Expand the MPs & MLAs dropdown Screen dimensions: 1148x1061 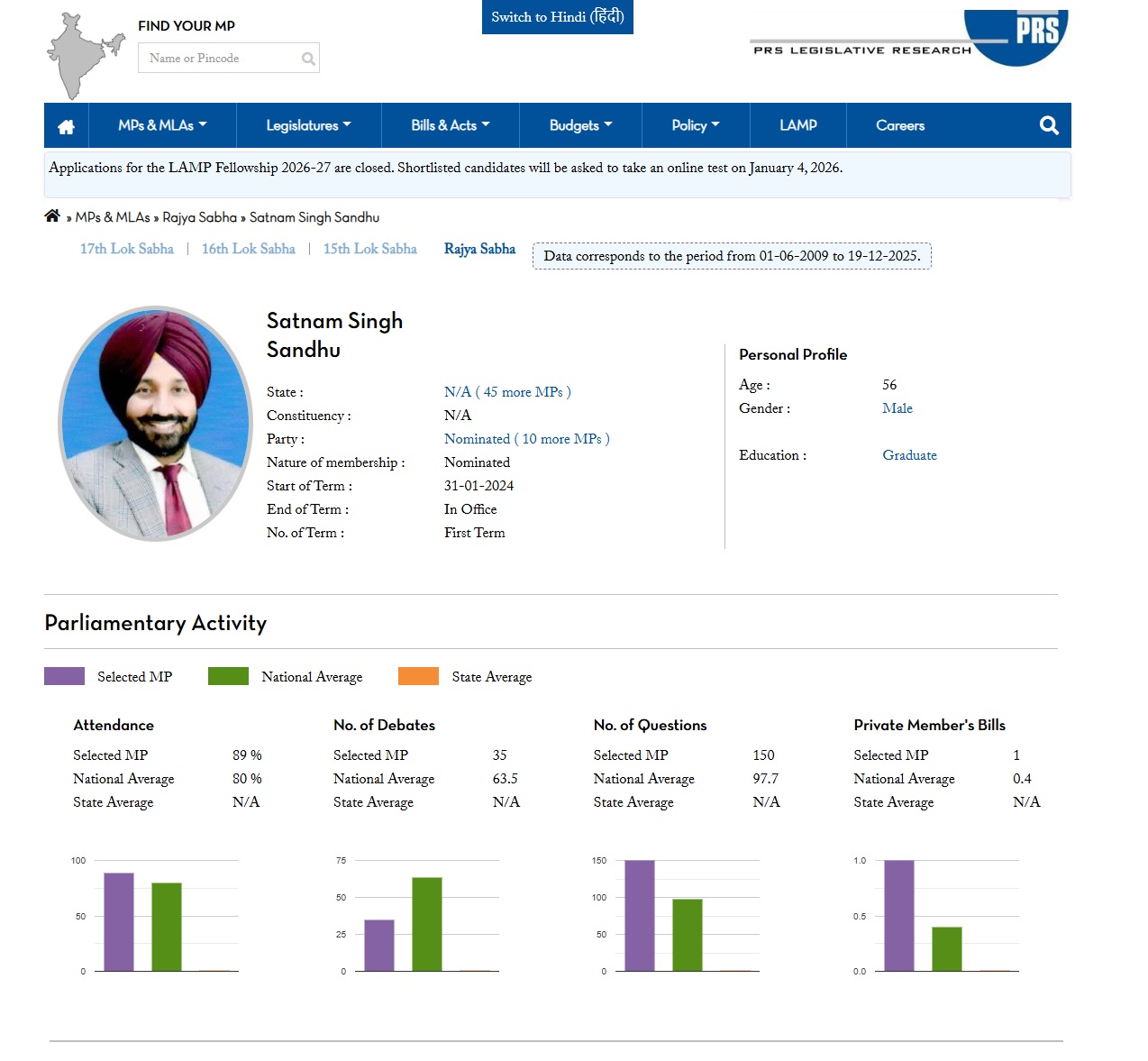(x=162, y=125)
